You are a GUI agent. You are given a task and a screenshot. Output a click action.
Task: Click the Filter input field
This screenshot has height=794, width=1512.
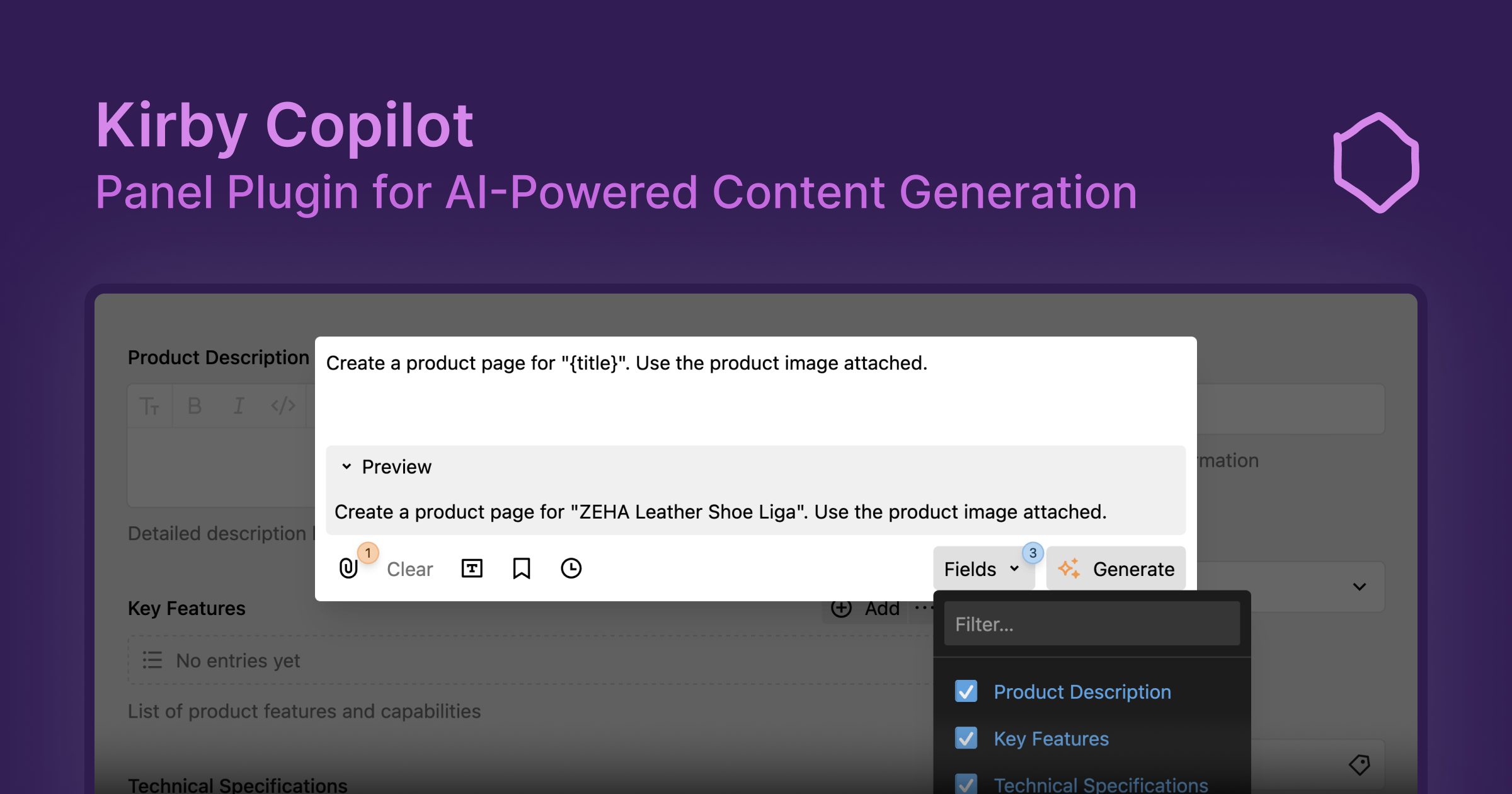pyautogui.click(x=1091, y=624)
